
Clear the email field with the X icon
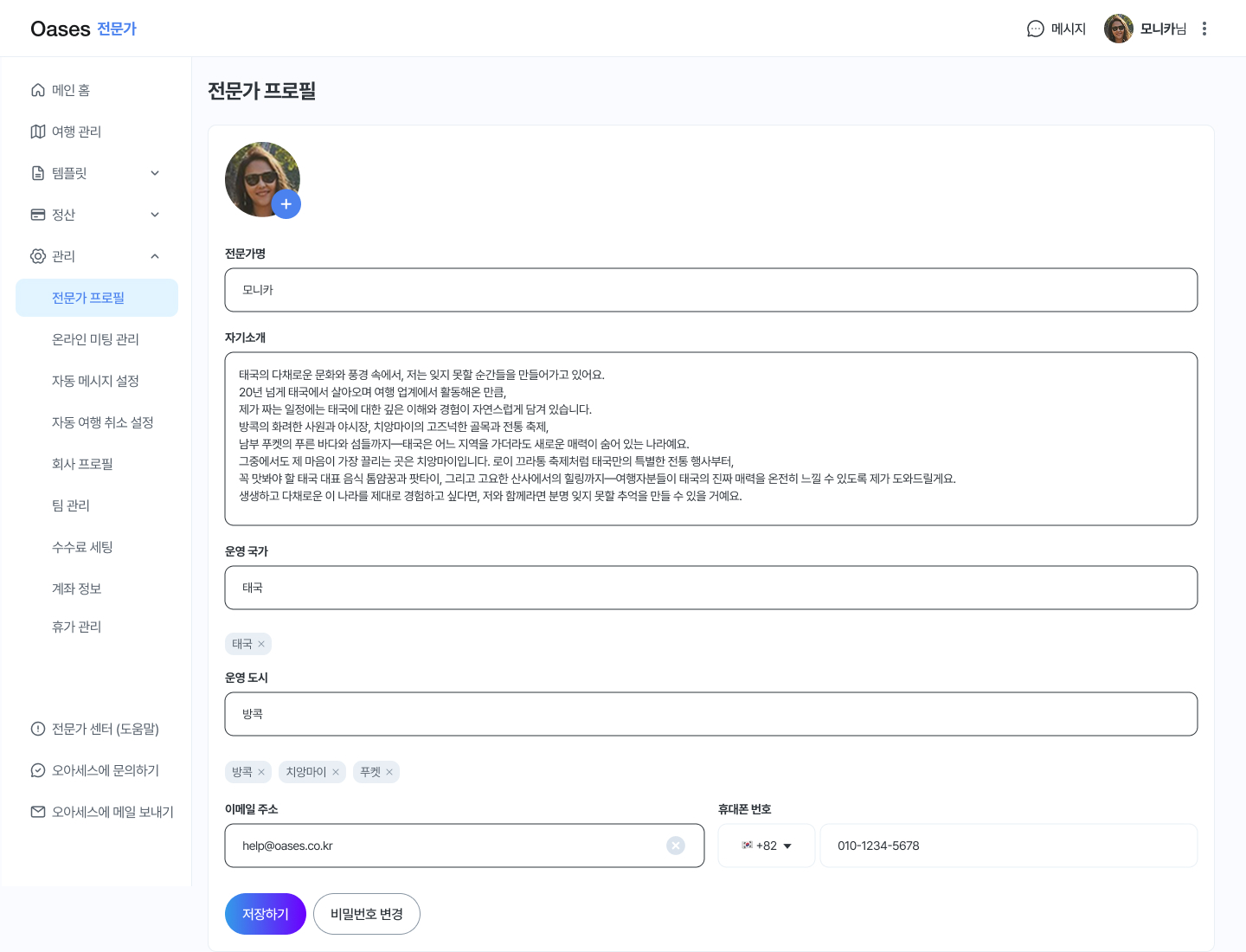[x=675, y=846]
